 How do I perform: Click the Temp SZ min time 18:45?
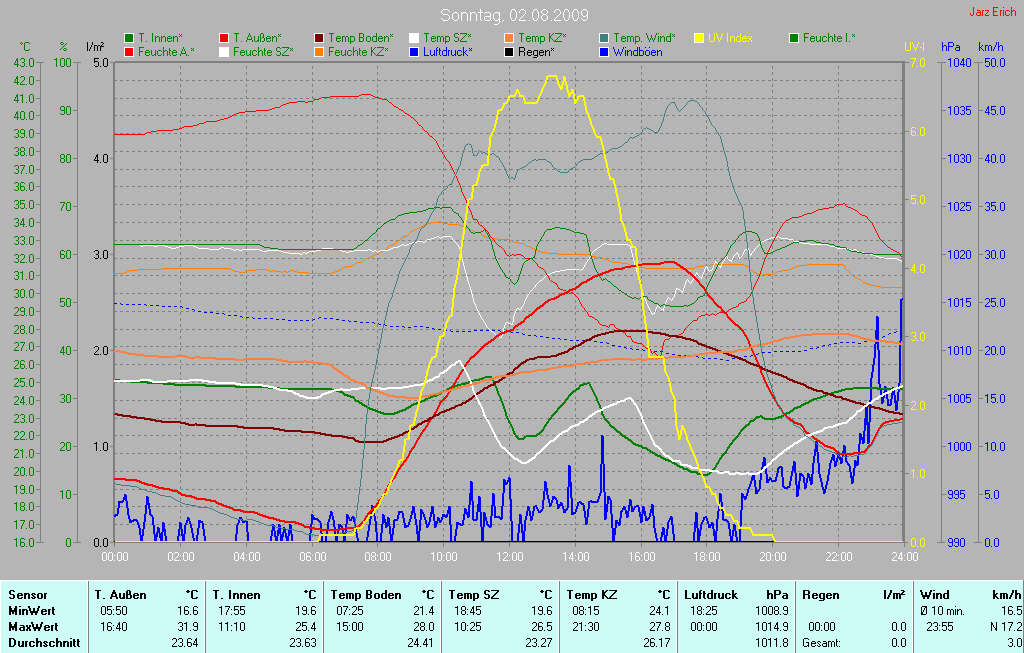coord(468,611)
